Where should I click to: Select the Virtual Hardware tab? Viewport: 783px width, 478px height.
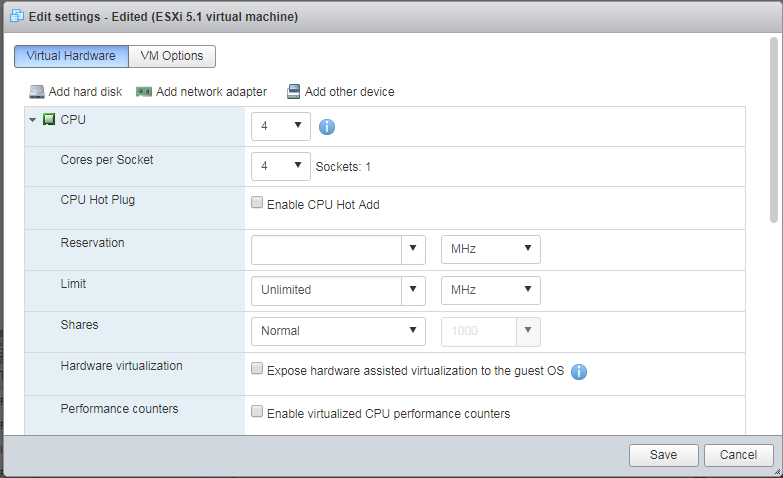(x=71, y=57)
